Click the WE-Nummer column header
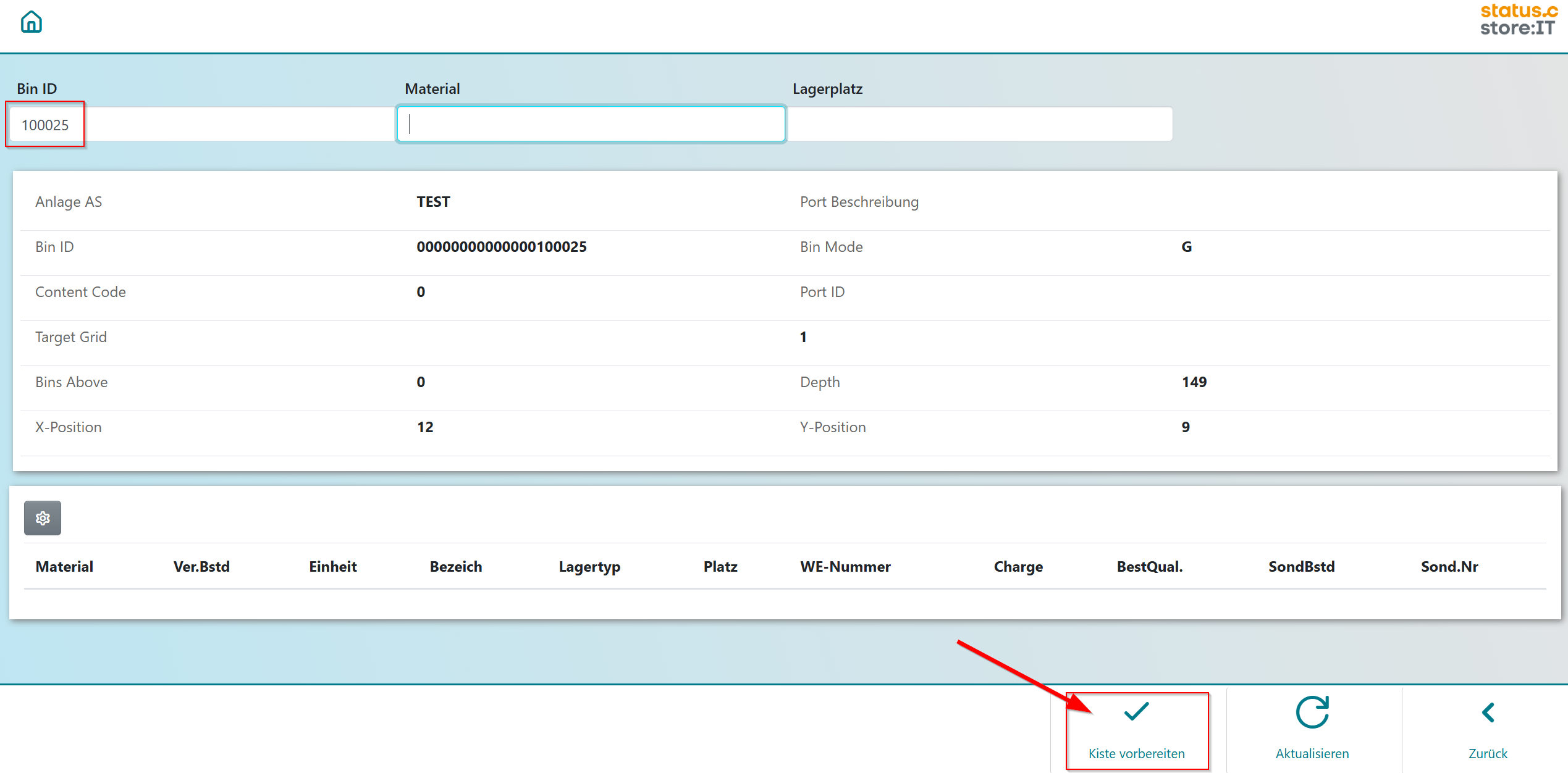The width and height of the screenshot is (1568, 773). (x=845, y=567)
